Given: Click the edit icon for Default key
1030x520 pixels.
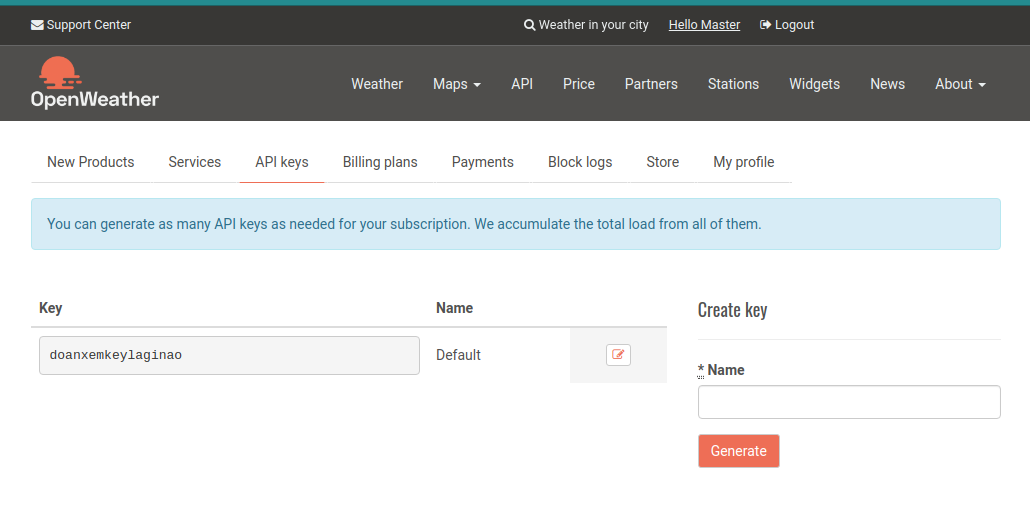Looking at the screenshot, I should click(x=618, y=355).
